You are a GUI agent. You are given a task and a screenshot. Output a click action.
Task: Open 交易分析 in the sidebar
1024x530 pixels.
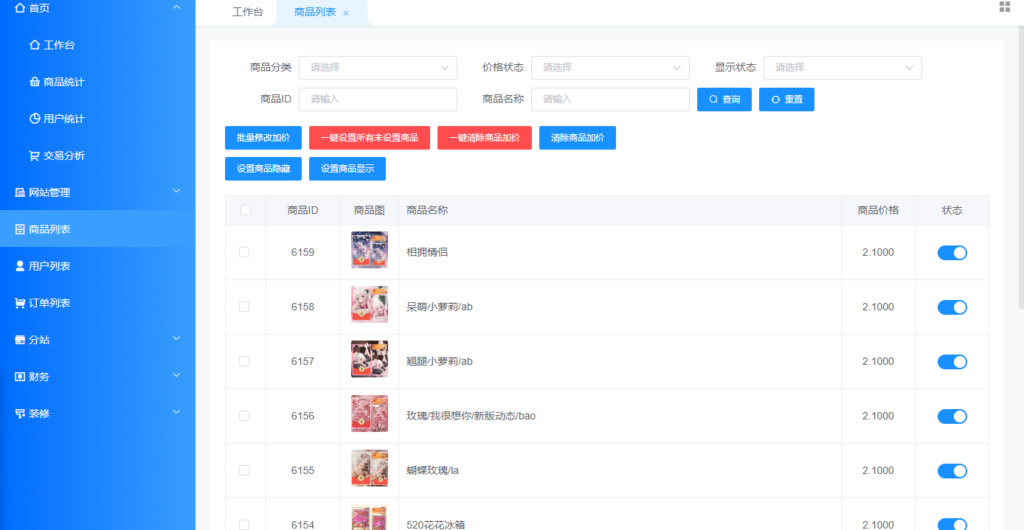point(64,156)
